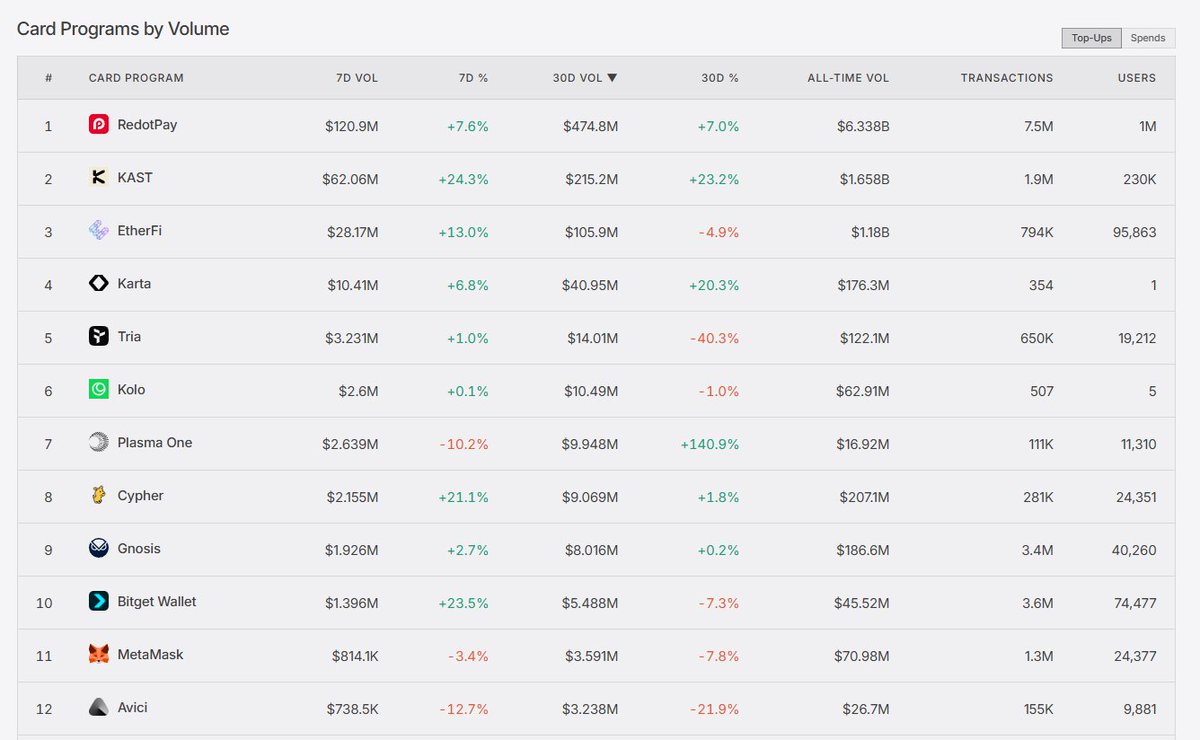Click EtherFi's user count 95,863
The width and height of the screenshot is (1200, 740).
point(1133,232)
